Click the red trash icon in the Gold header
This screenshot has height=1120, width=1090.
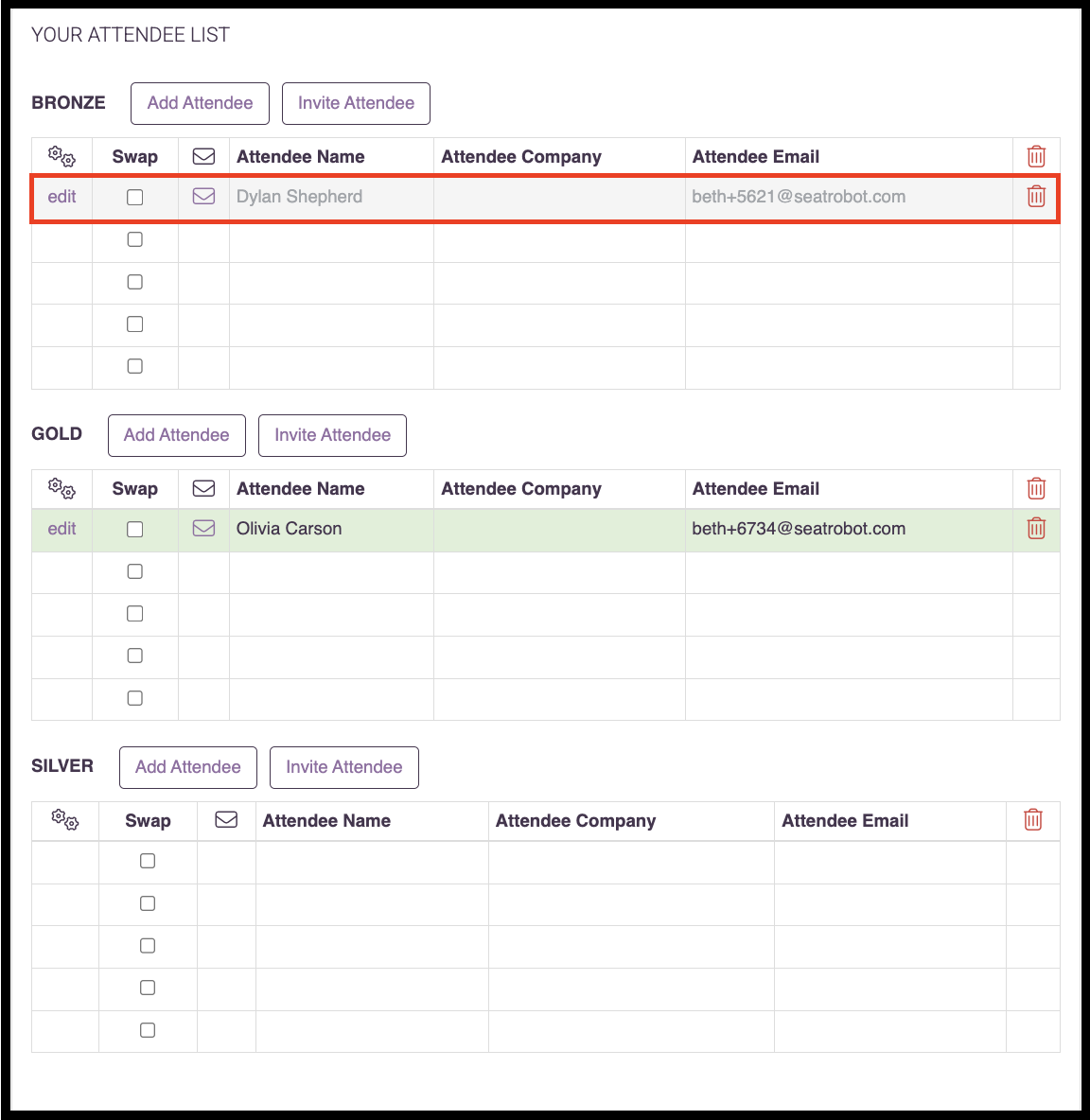point(1036,488)
